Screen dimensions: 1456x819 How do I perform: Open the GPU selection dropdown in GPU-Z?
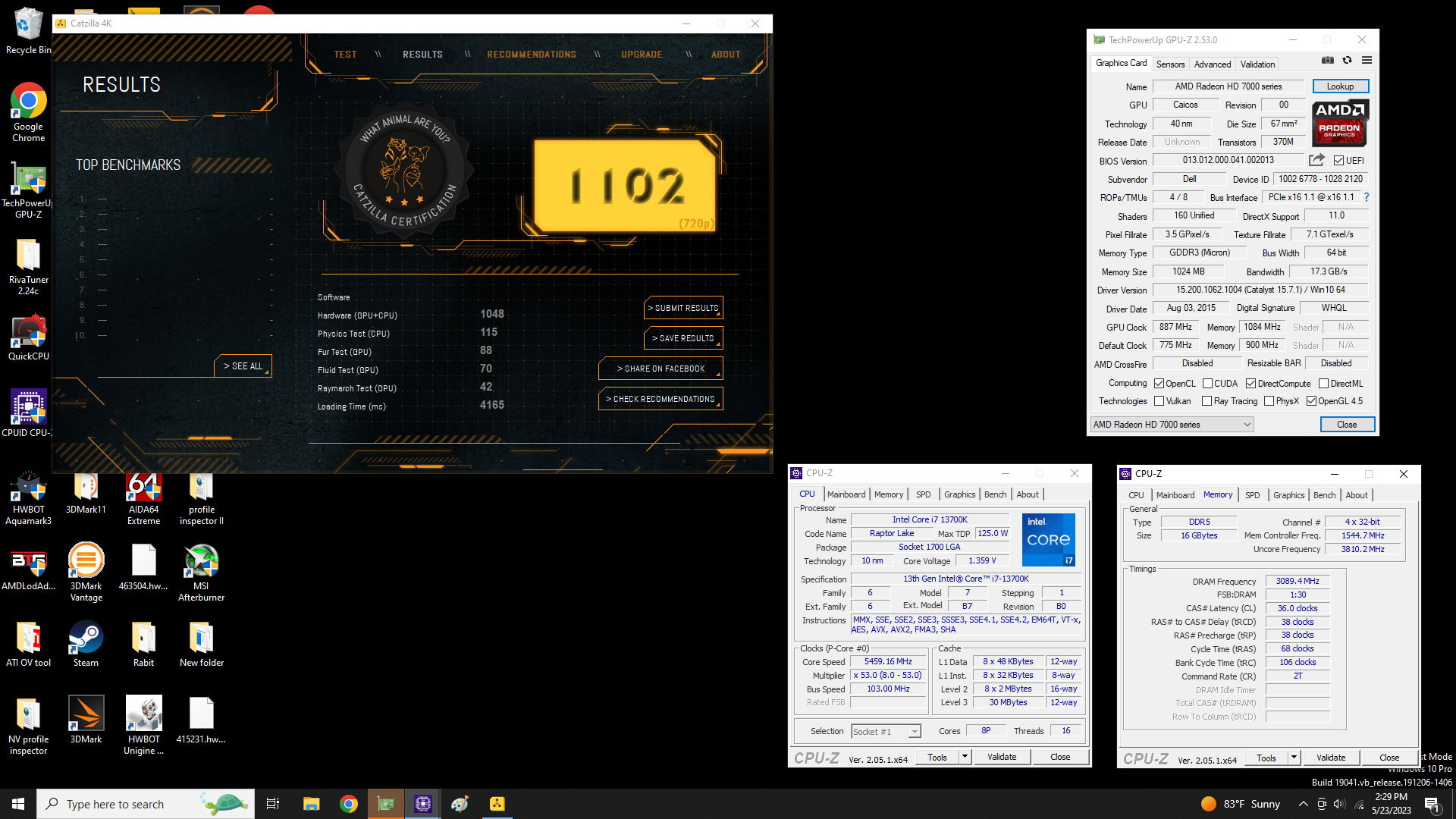tap(1172, 425)
